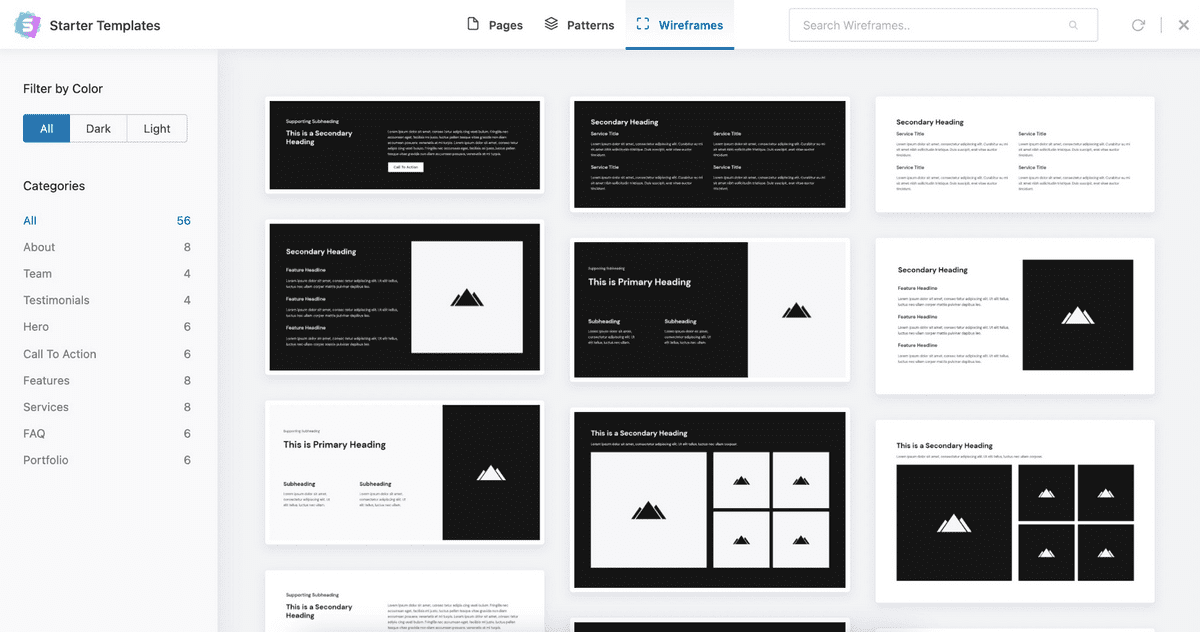This screenshot has height=632, width=1200.
Task: Select the FAQ category link
Action: pyautogui.click(x=33, y=433)
